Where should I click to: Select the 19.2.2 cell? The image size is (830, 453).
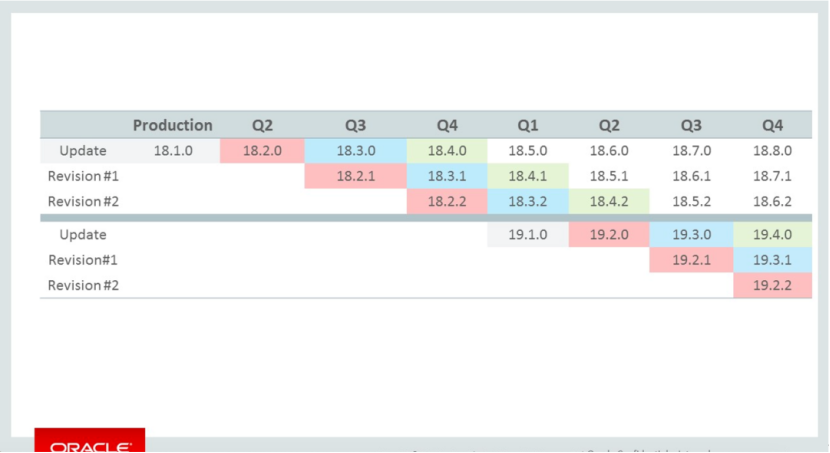773,285
